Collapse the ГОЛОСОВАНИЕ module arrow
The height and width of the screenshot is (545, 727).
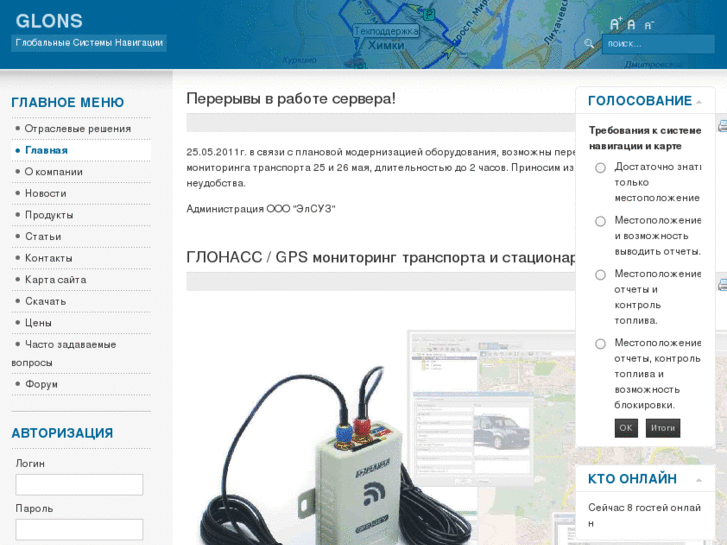[699, 102]
